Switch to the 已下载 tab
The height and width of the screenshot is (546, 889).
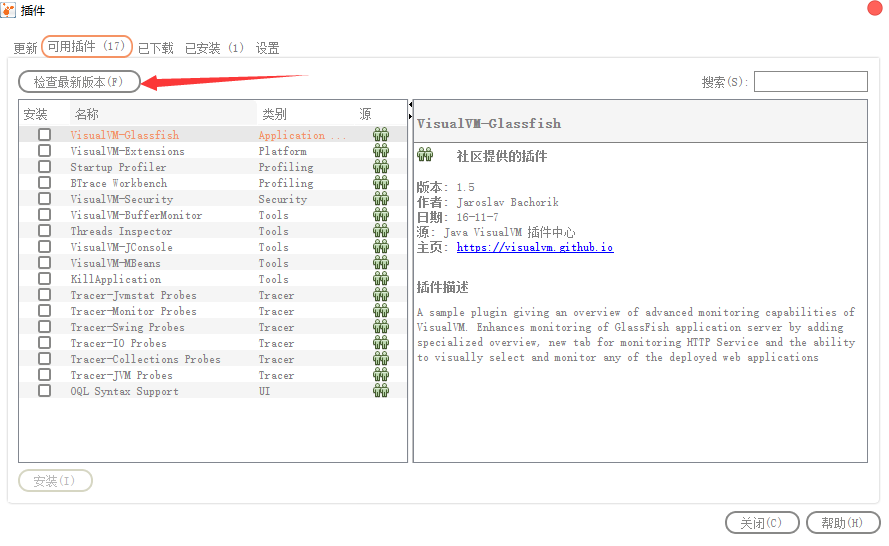pyautogui.click(x=156, y=48)
